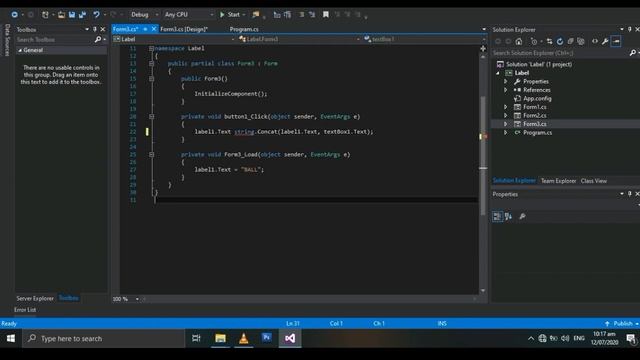Open the 100 % zoom level dropdown

[137, 299]
